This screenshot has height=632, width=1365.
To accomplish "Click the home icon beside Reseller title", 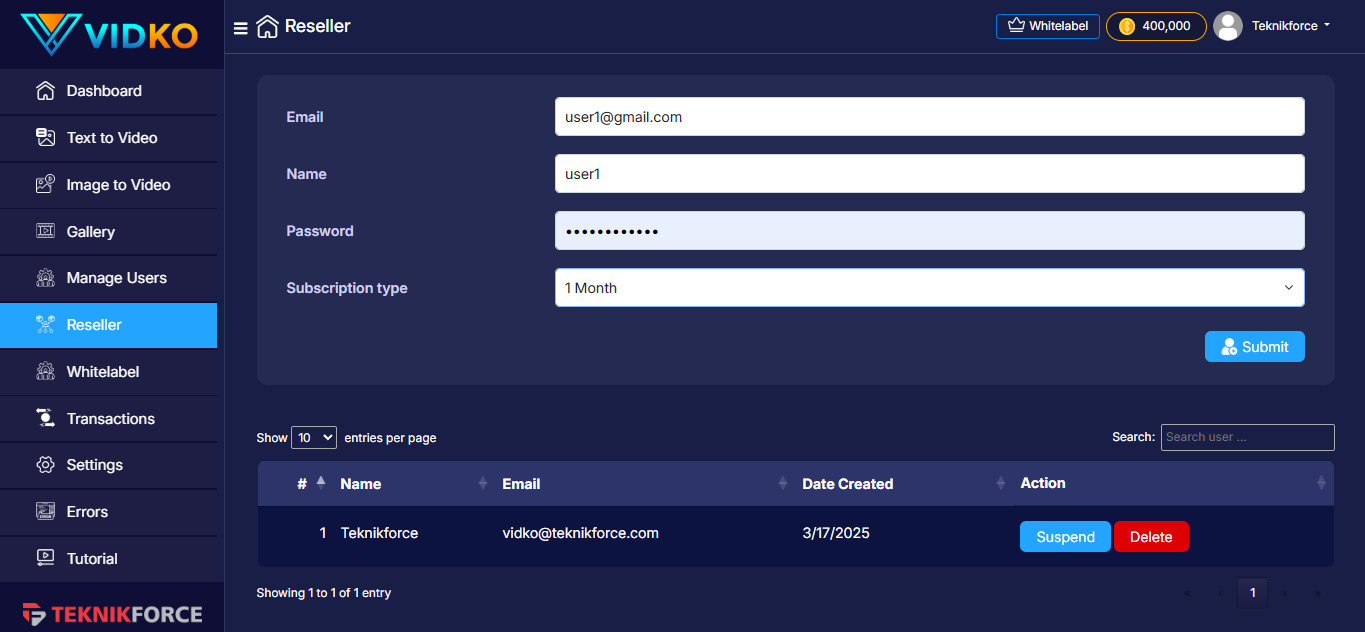I will pyautogui.click(x=267, y=27).
